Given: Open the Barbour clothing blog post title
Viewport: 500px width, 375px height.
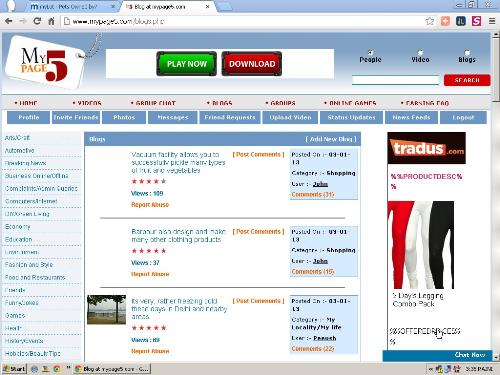Looking at the screenshot, I should coord(178,235).
